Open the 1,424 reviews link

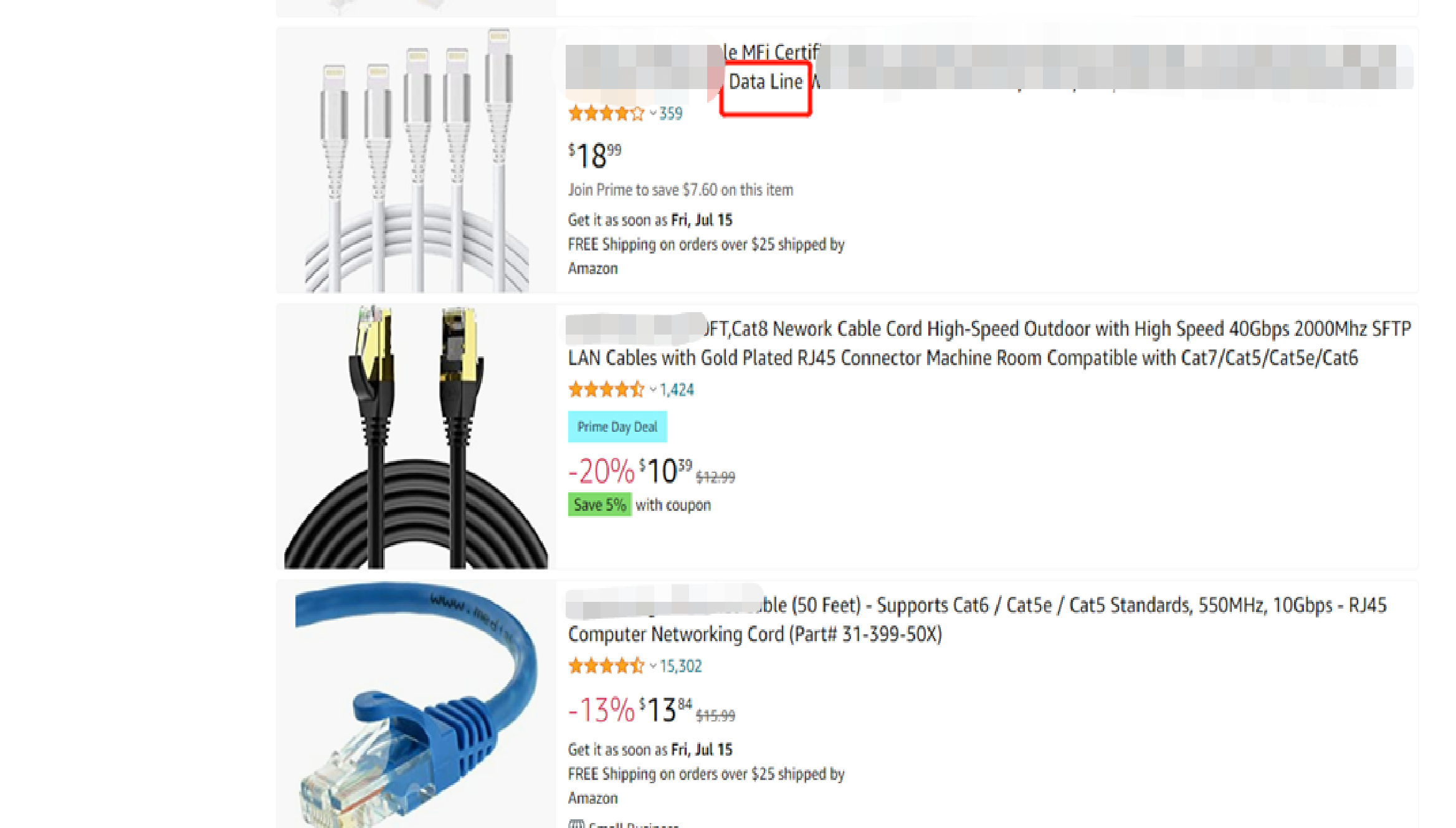677,390
